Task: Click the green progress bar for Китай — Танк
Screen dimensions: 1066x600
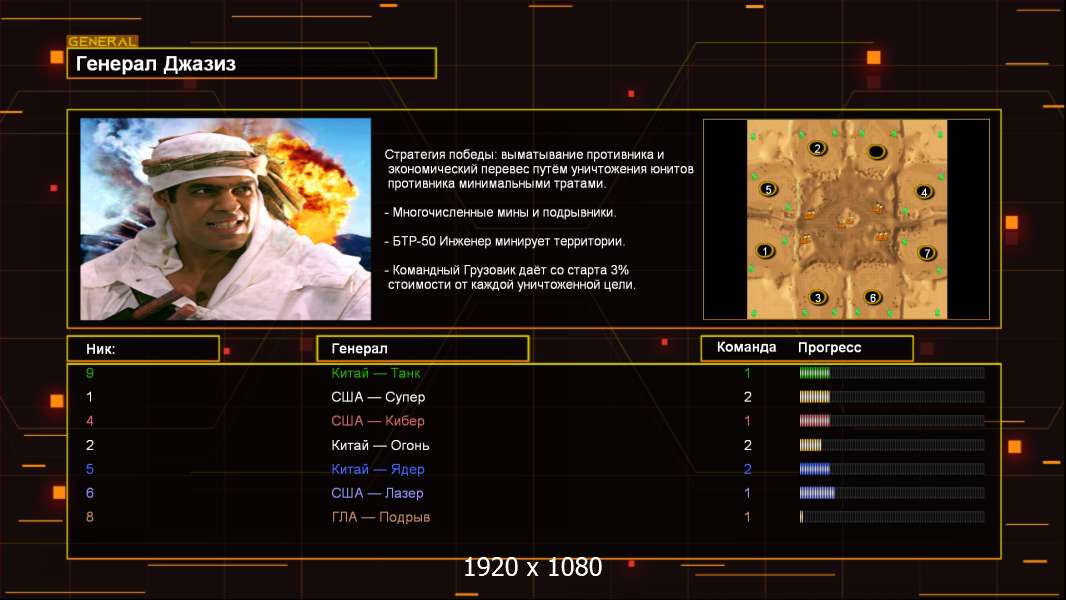Action: [891, 372]
